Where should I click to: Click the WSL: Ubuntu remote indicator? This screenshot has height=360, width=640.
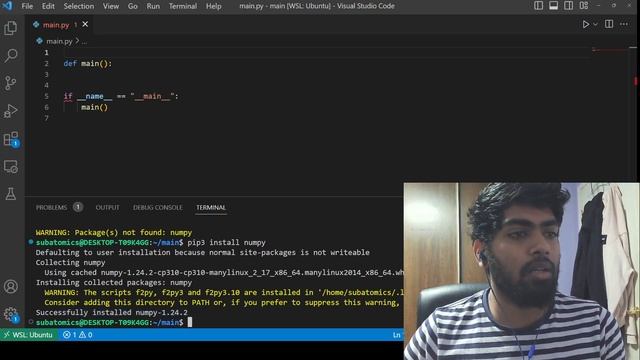click(x=29, y=335)
